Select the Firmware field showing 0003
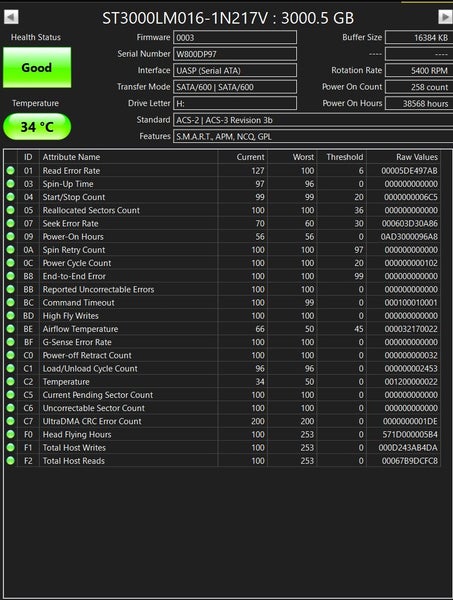The height and width of the screenshot is (600, 453). pos(235,38)
